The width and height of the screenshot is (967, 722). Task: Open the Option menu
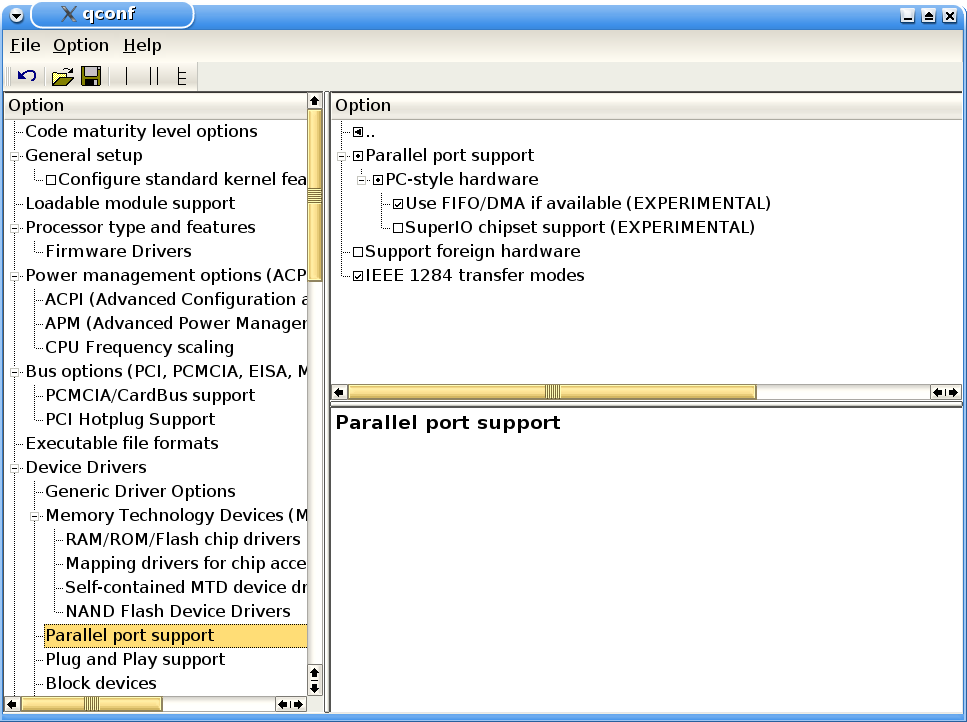[x=80, y=45]
